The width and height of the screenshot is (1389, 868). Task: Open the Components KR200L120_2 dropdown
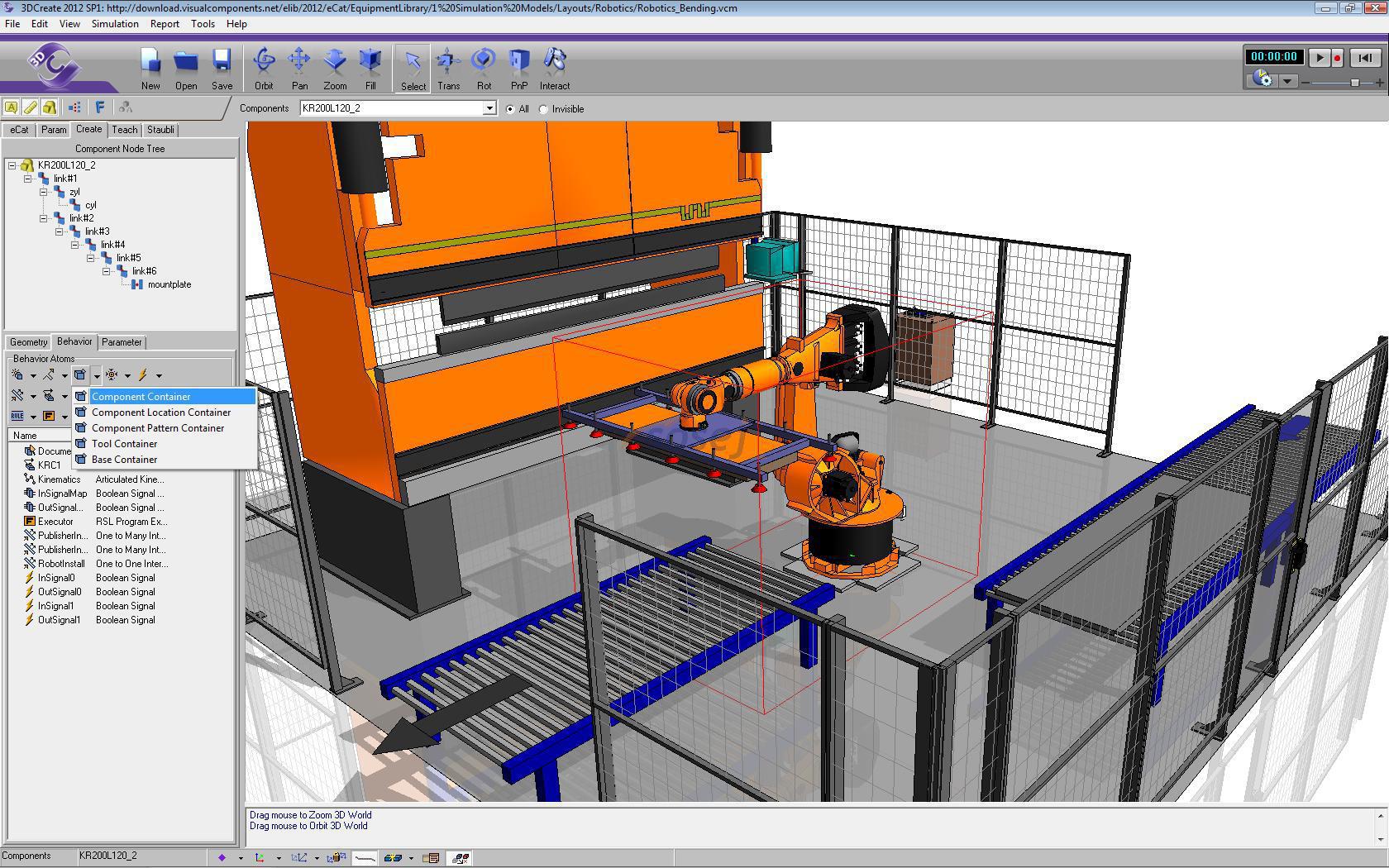click(489, 108)
